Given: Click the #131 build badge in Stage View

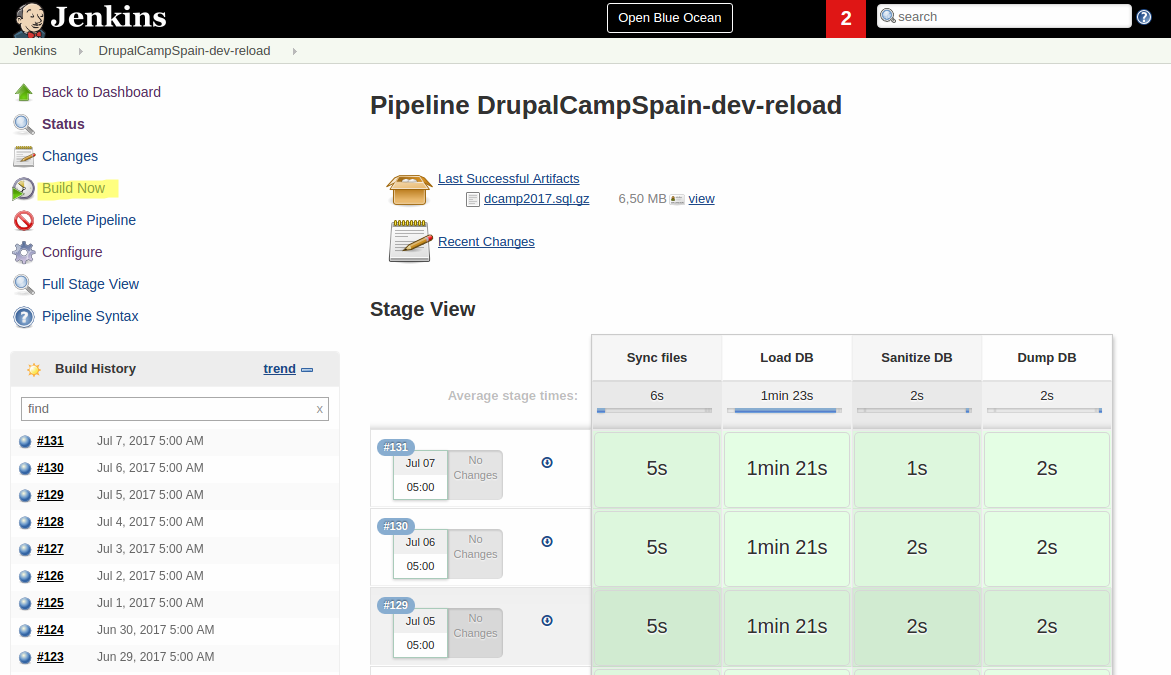Looking at the screenshot, I should 396,447.
